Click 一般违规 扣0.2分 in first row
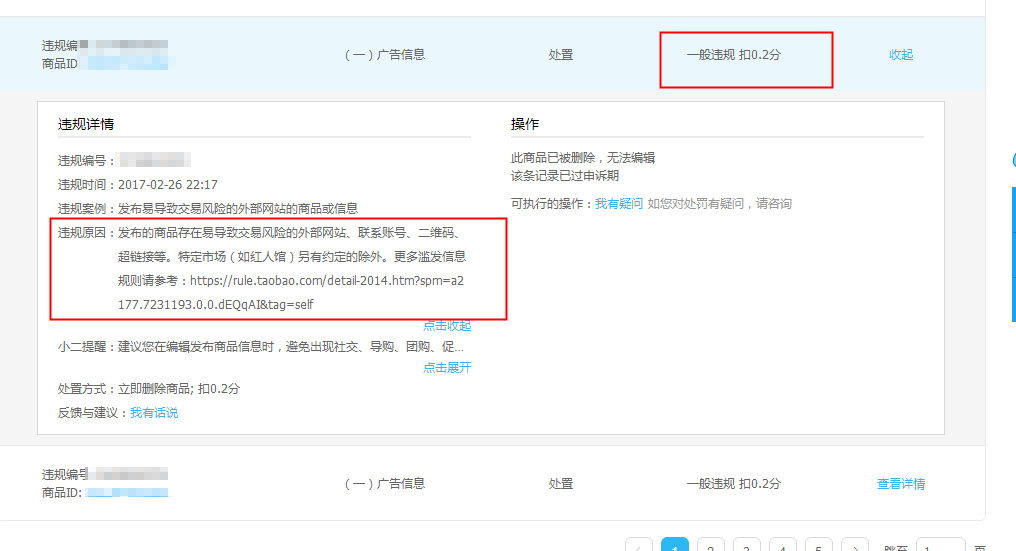The width and height of the screenshot is (1016, 551). point(733,55)
